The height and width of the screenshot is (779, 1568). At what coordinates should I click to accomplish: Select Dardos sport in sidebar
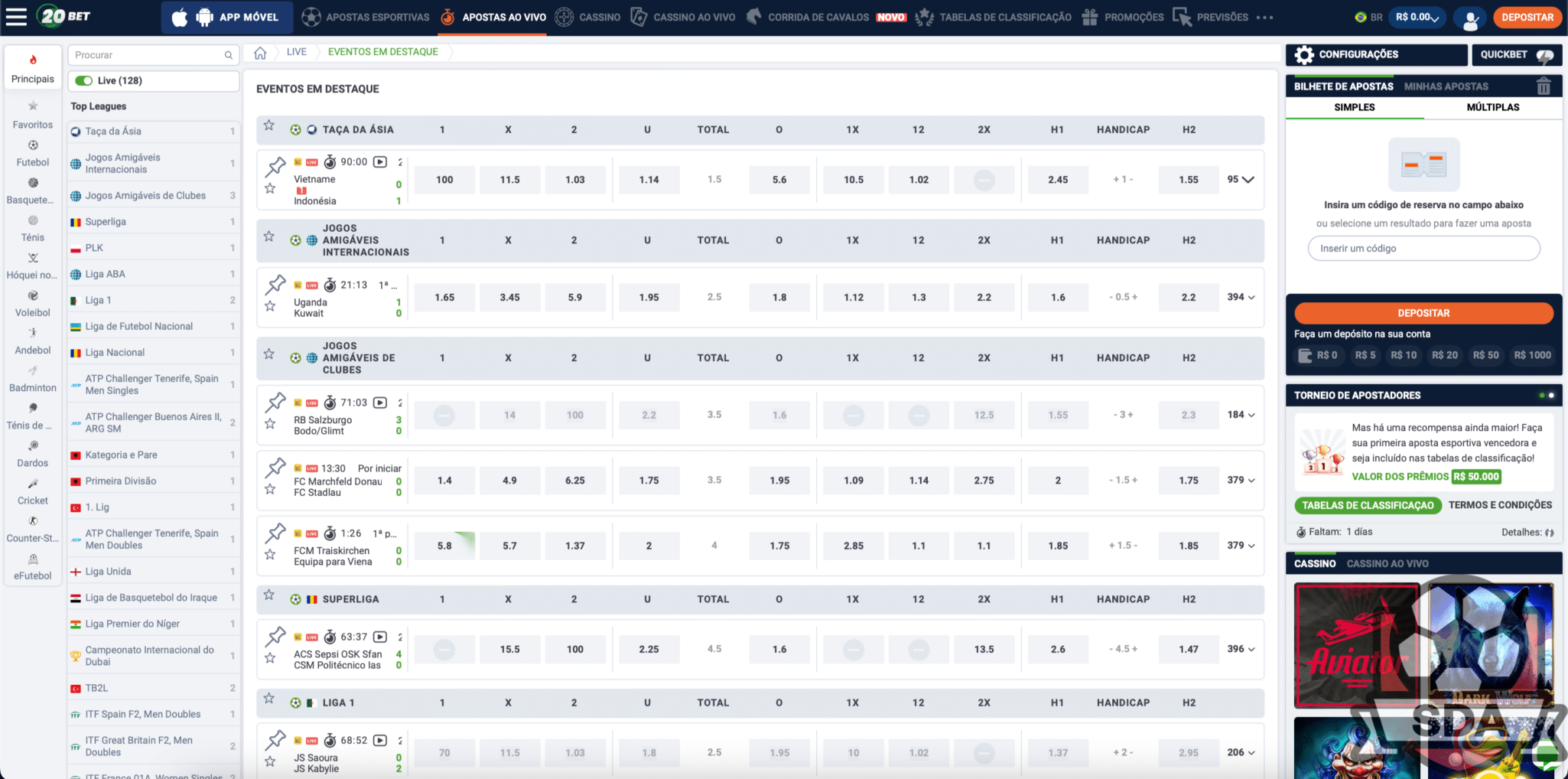point(33,454)
